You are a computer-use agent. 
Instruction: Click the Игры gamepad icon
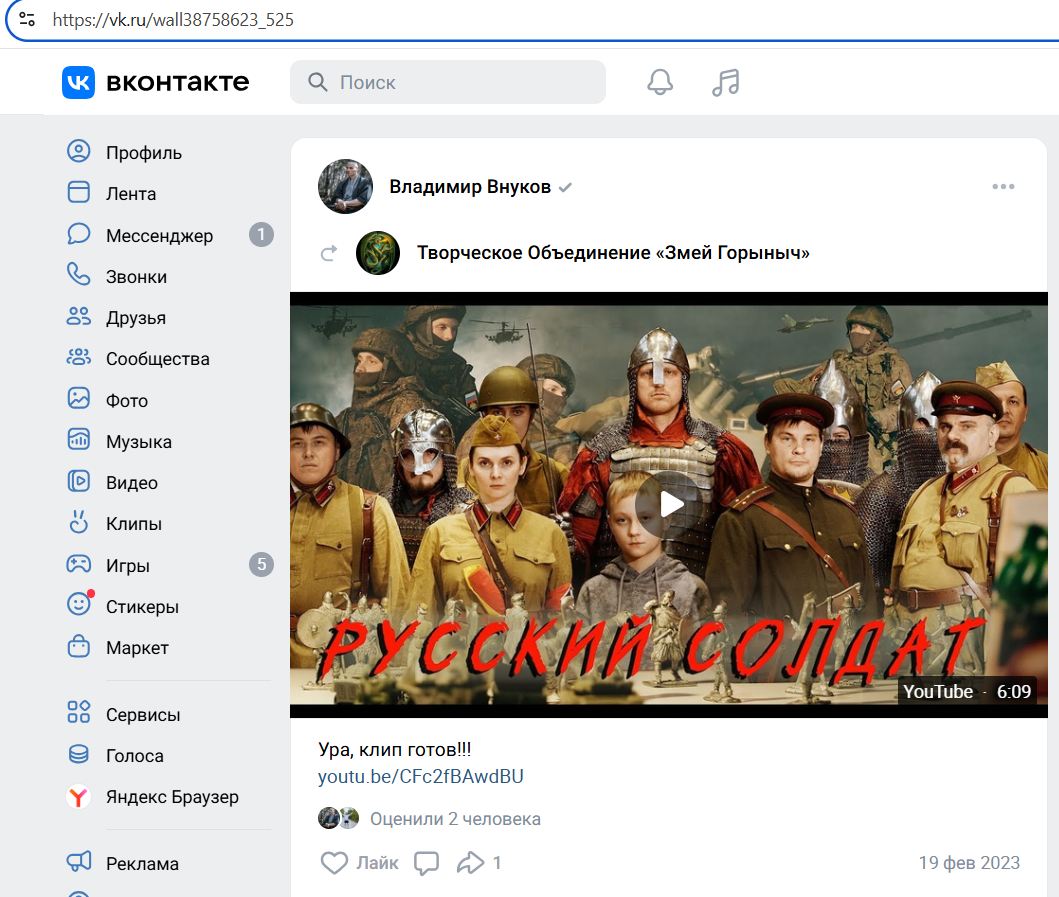[x=78, y=563]
